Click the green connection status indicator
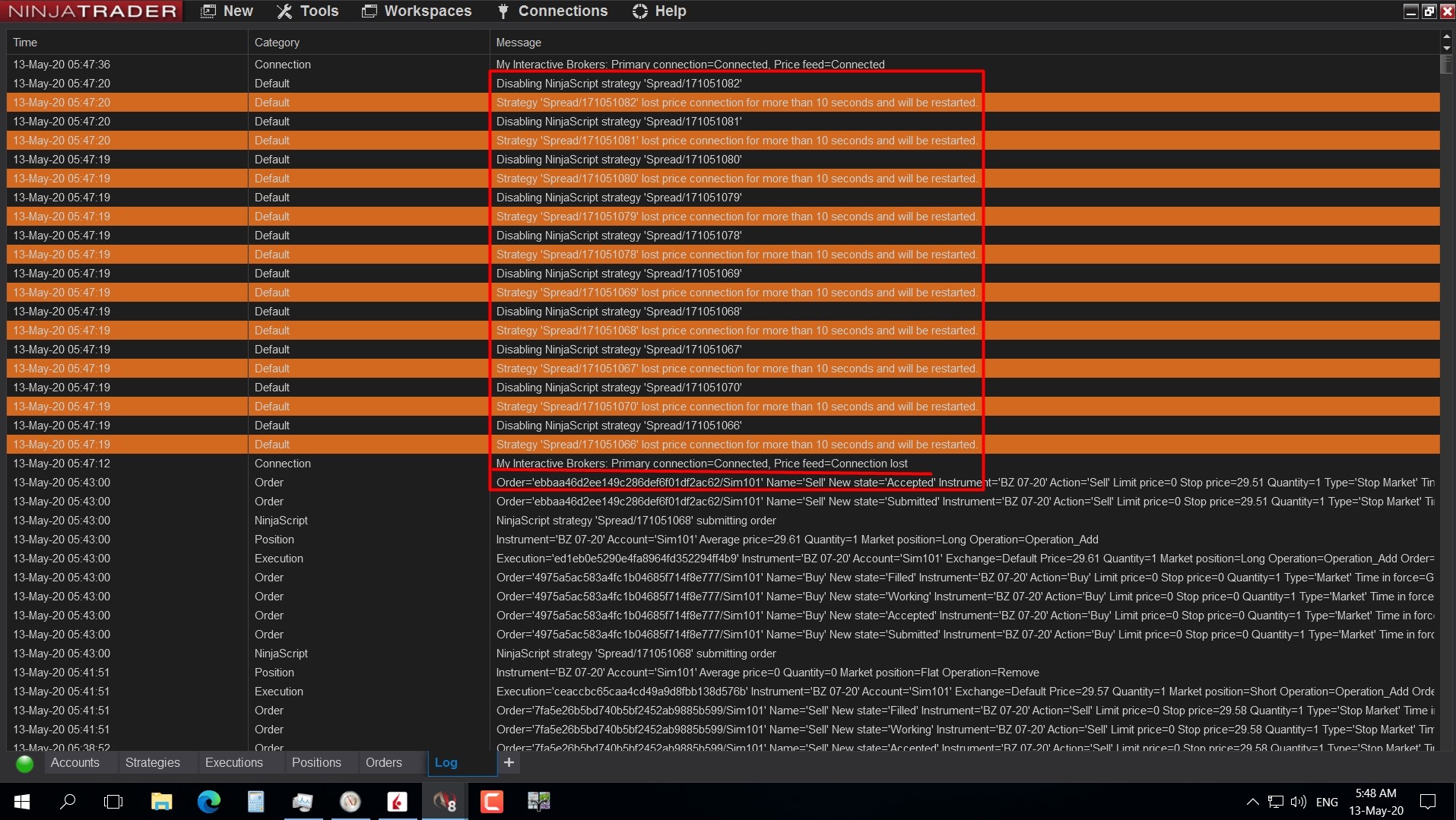This screenshot has width=1456, height=820. 24,763
